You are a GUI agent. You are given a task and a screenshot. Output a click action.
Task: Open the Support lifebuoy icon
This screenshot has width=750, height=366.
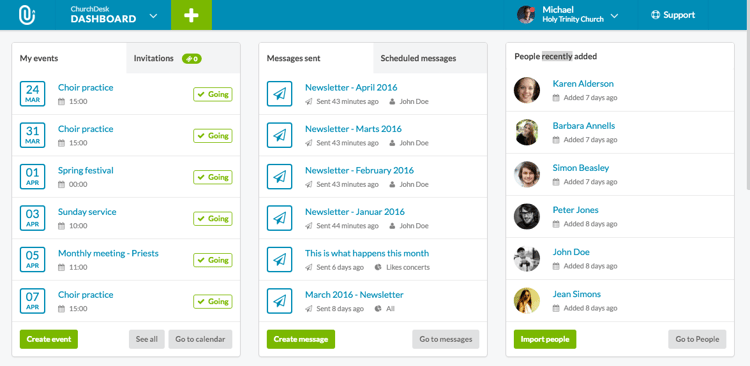tap(655, 15)
